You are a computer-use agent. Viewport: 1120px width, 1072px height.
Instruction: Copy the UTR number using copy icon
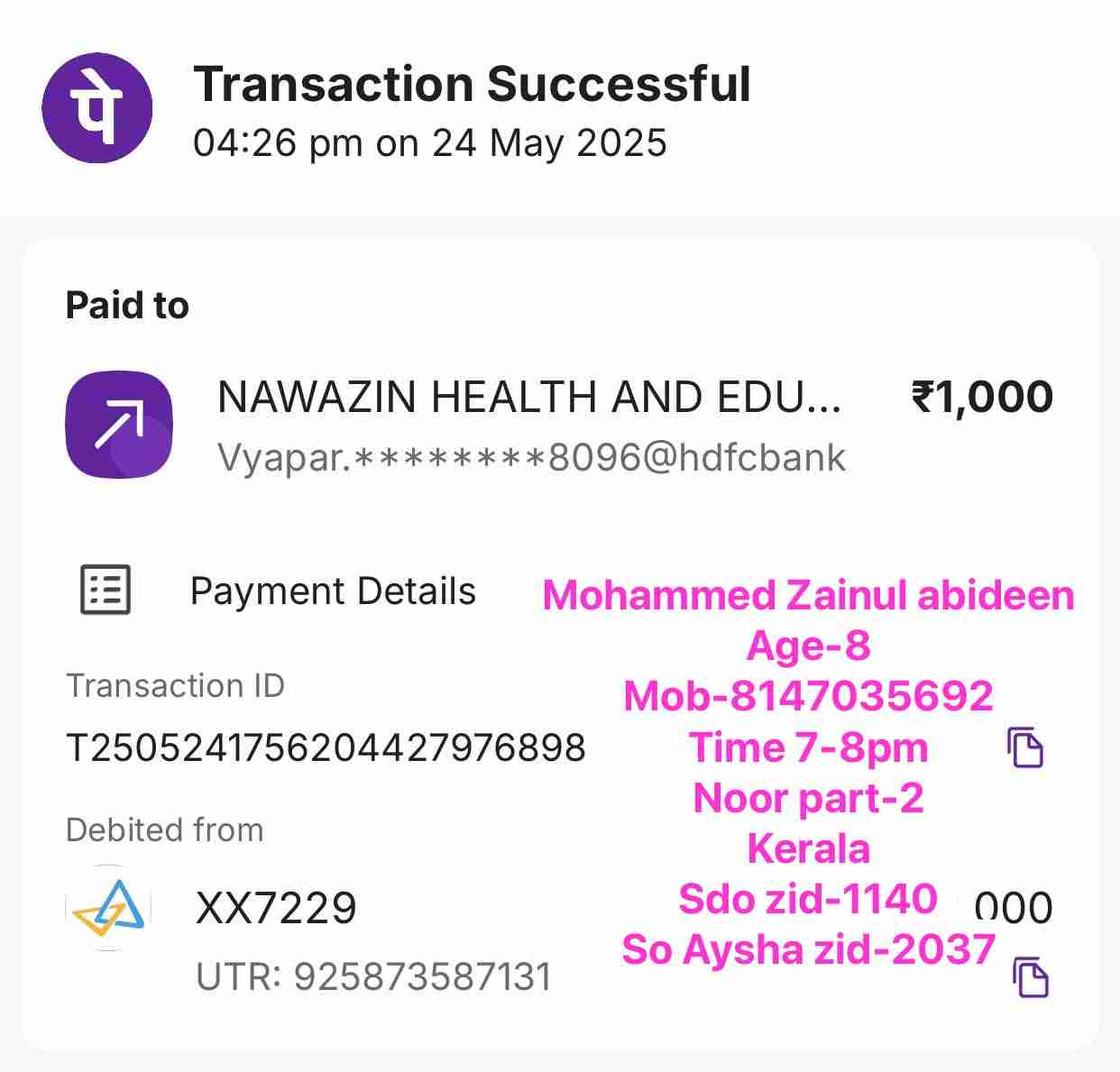pyautogui.click(x=1031, y=976)
